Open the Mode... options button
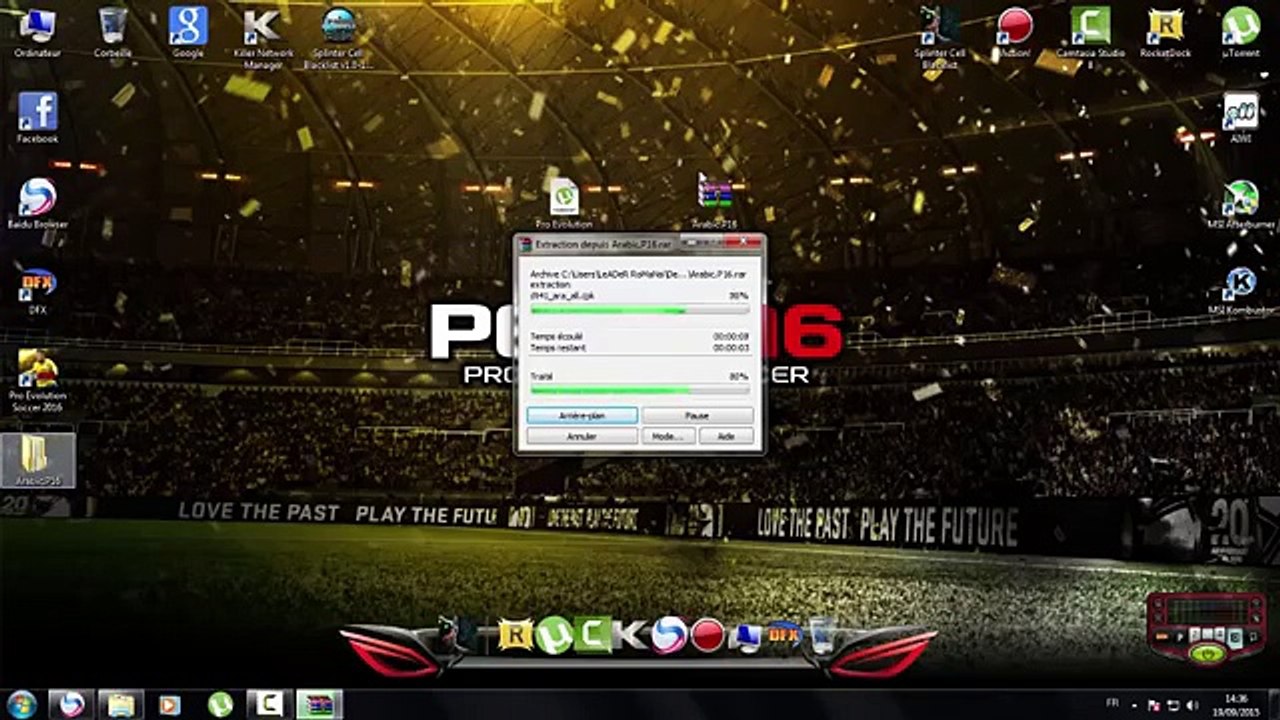The height and width of the screenshot is (720, 1280). coord(667,436)
